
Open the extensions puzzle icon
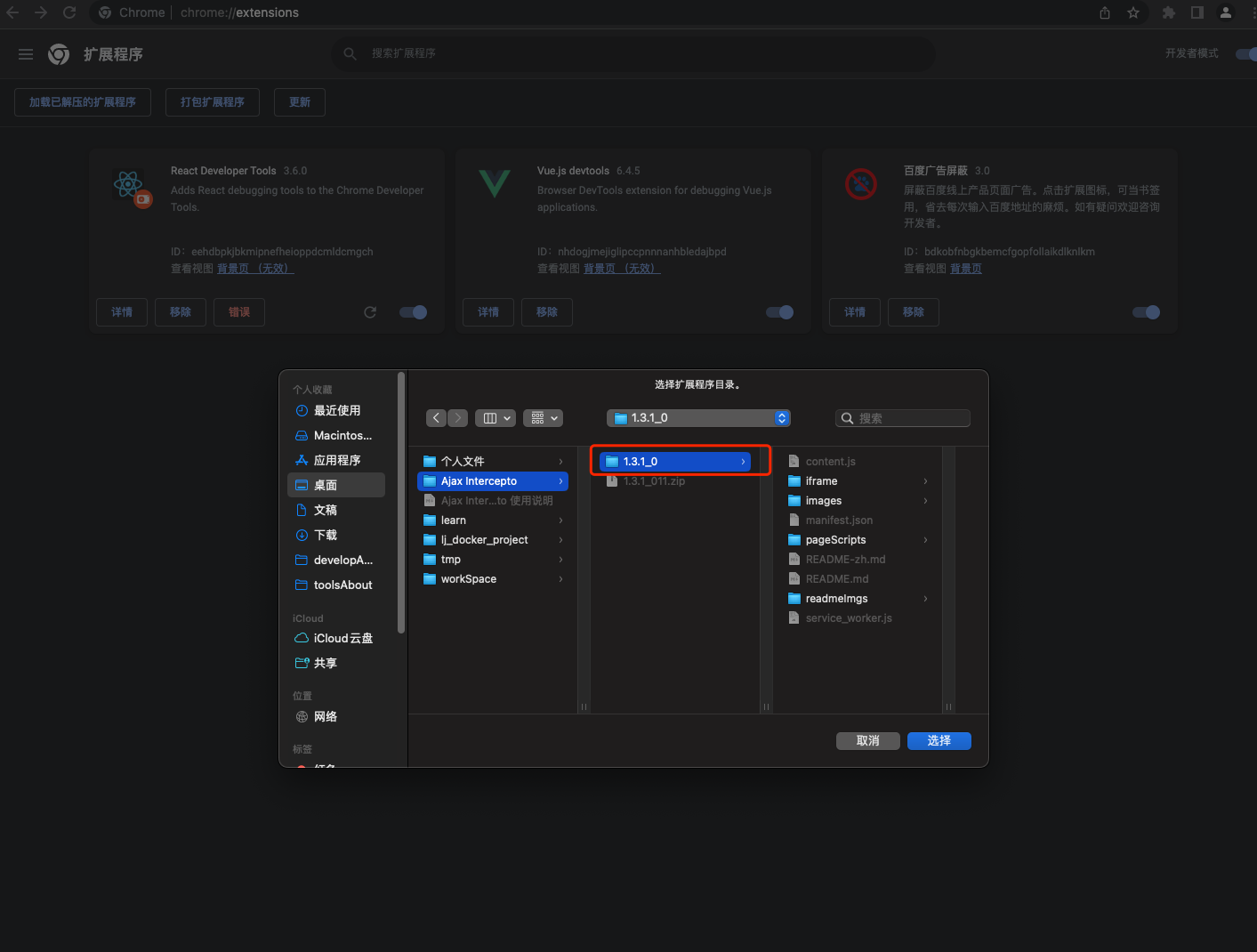tap(1169, 12)
